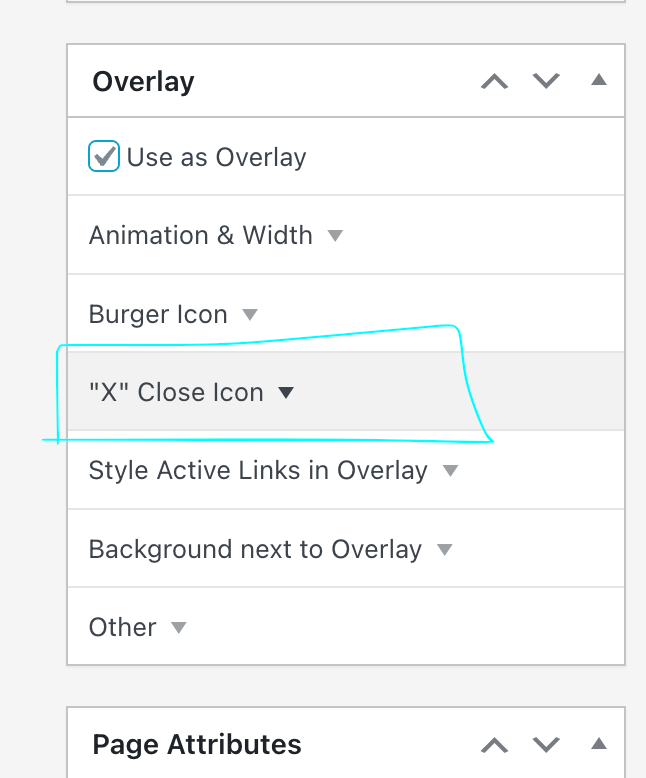Image resolution: width=646 pixels, height=778 pixels.
Task: Move Overlay panel down
Action: pos(546,81)
